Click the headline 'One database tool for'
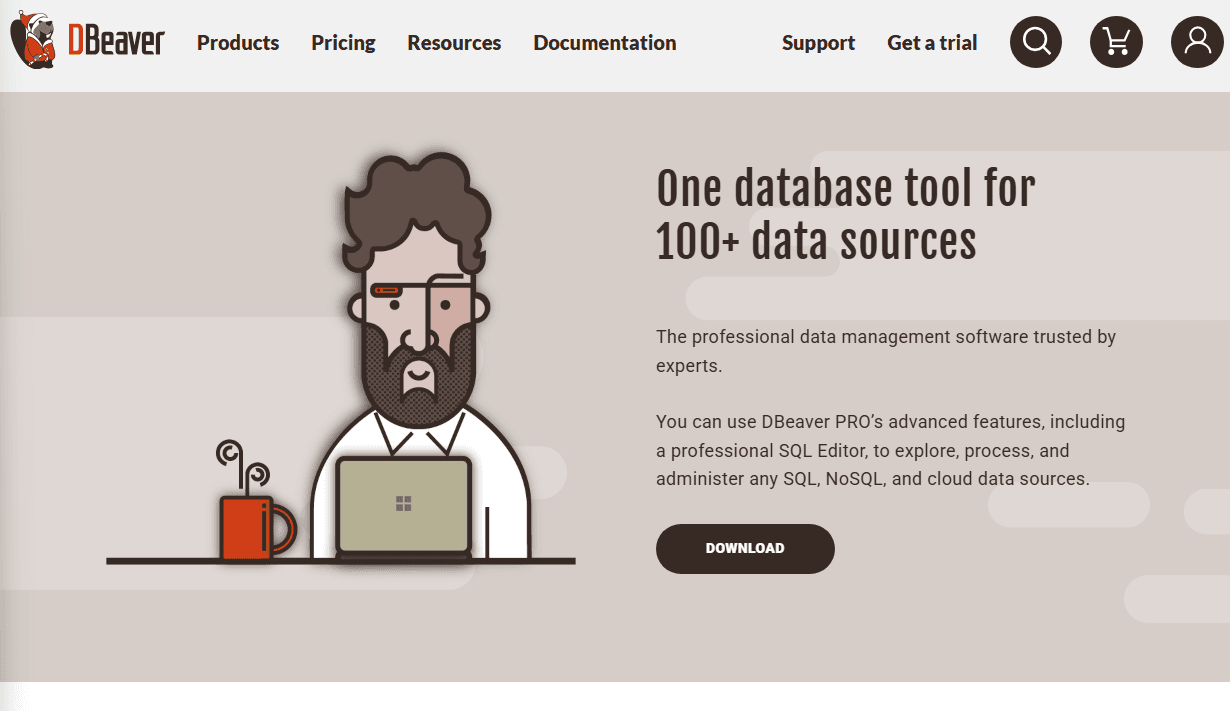 [845, 188]
